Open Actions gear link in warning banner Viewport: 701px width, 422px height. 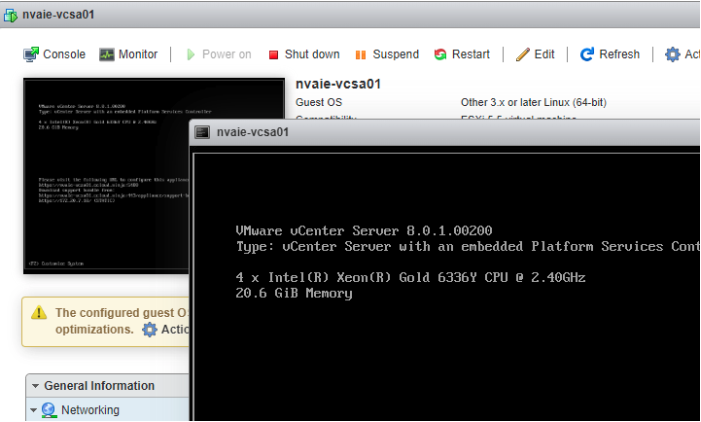tap(165, 329)
